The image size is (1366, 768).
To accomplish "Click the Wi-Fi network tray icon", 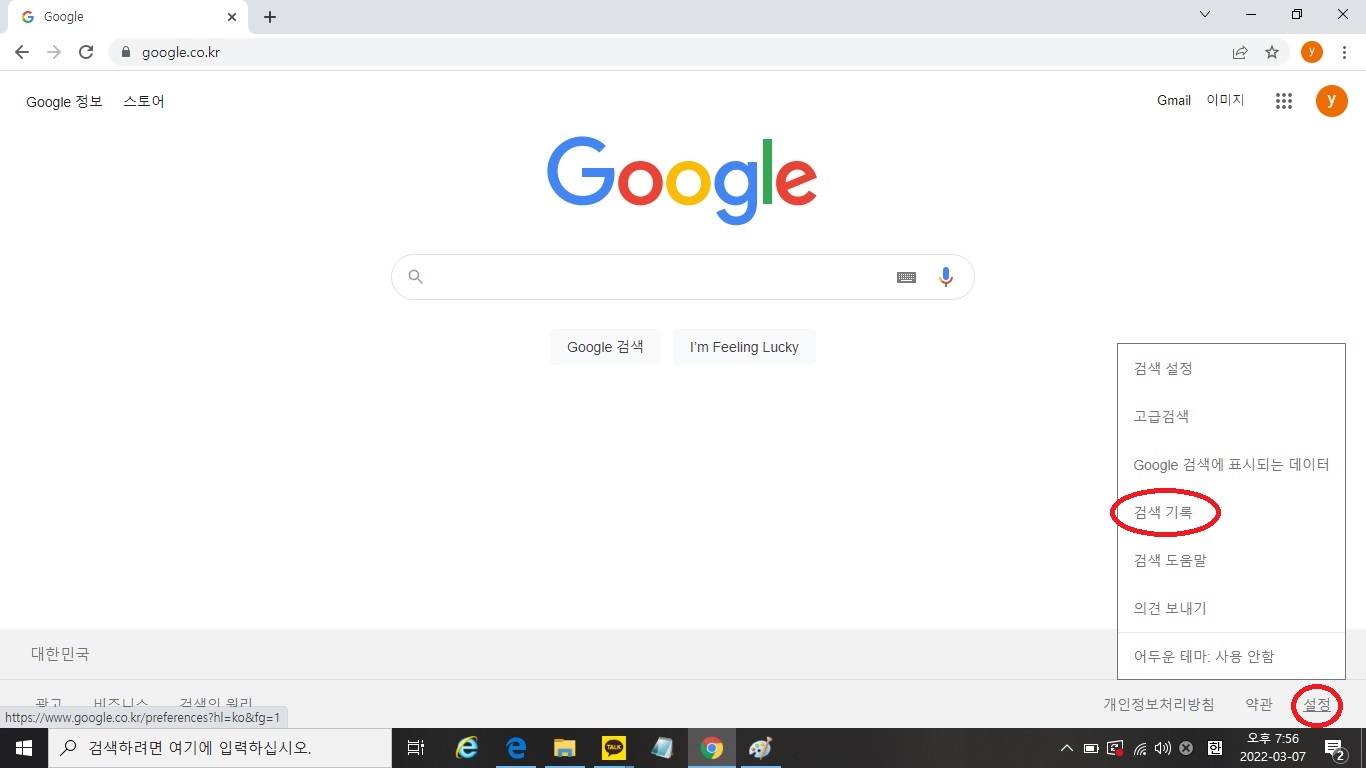I will (1139, 748).
